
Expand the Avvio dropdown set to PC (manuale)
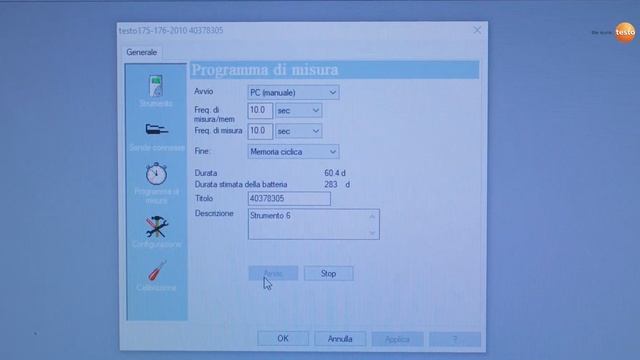pos(293,93)
